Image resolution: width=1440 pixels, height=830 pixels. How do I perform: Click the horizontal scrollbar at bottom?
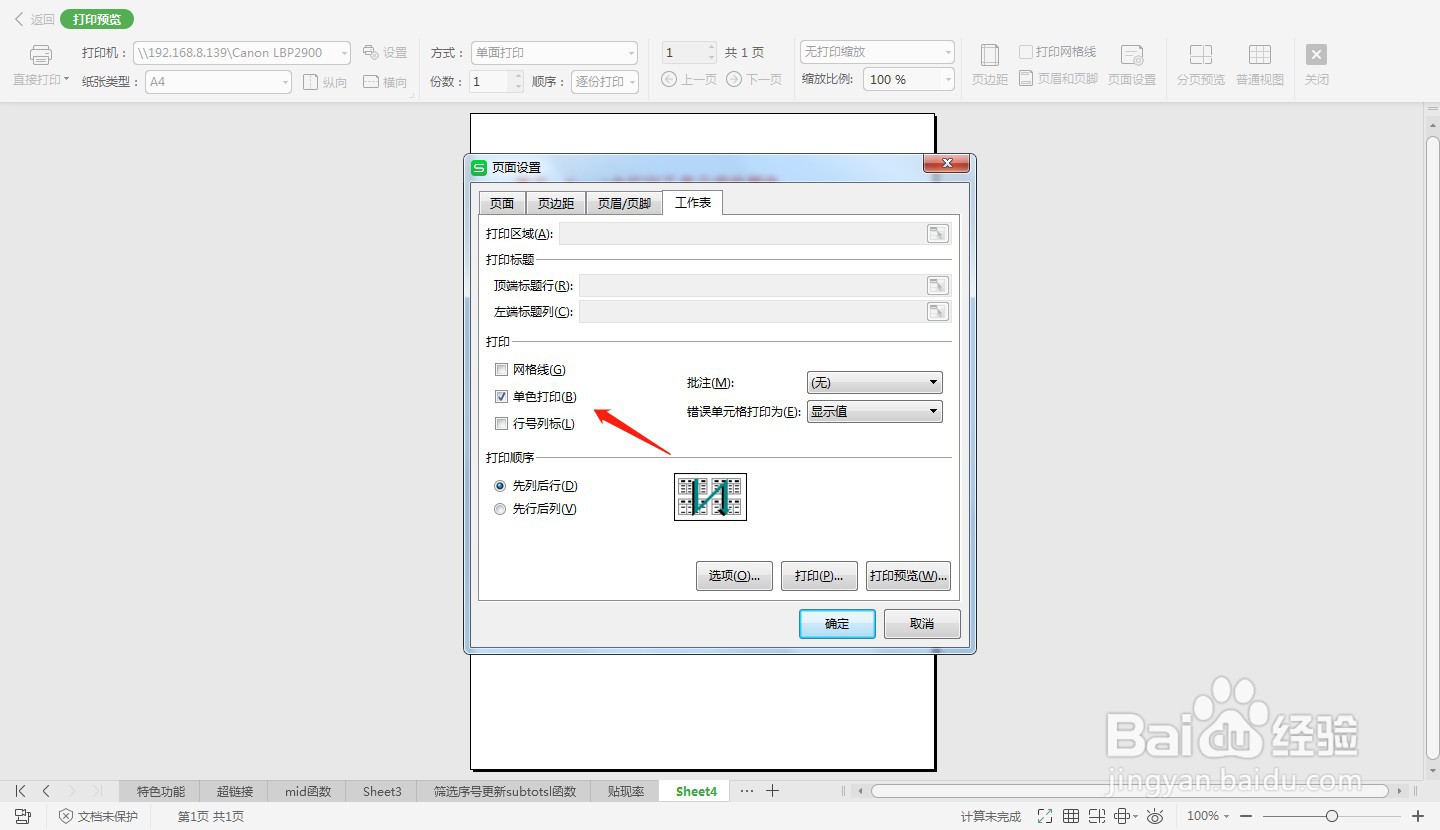point(1130,791)
